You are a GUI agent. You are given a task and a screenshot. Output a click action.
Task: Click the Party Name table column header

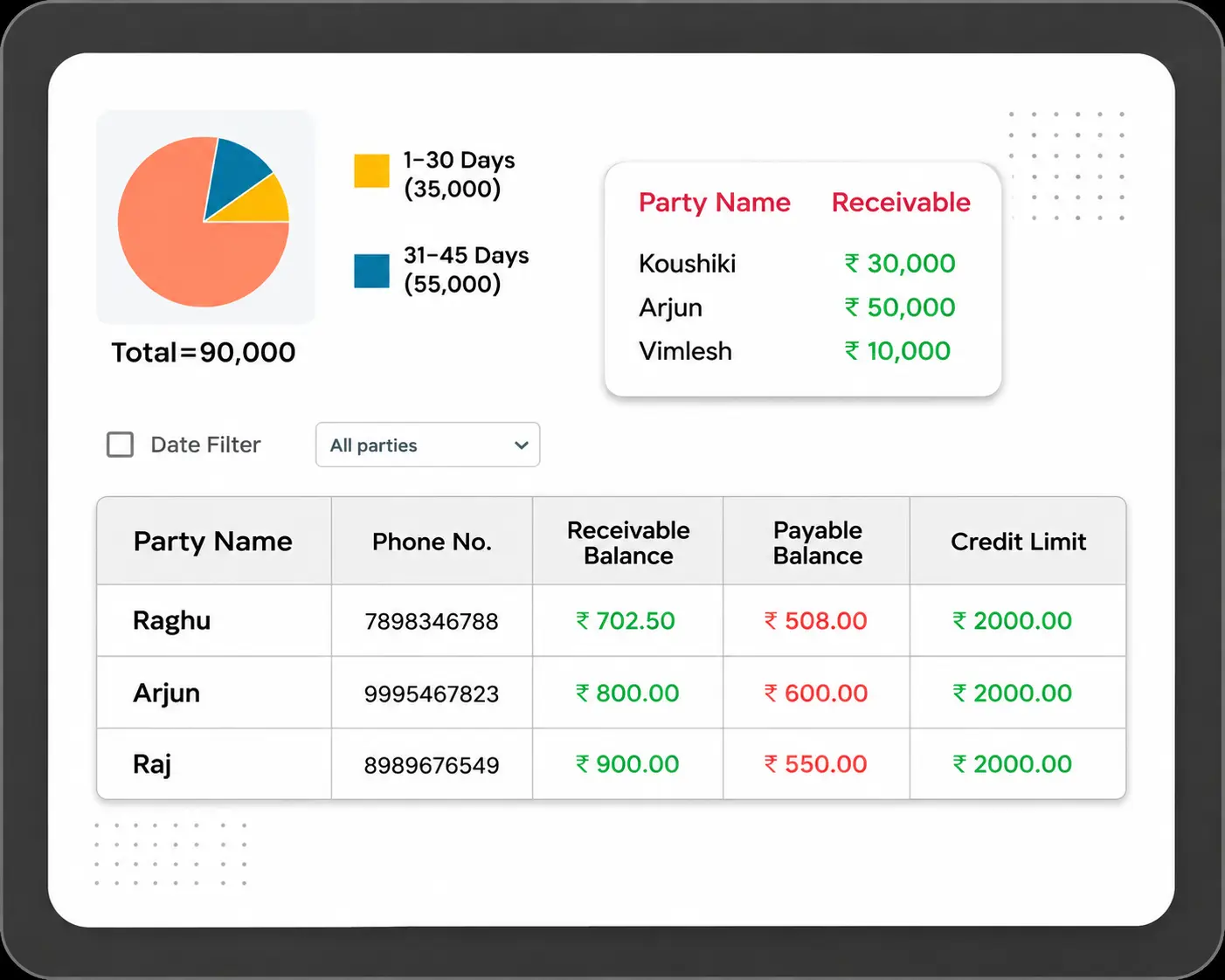click(x=213, y=542)
